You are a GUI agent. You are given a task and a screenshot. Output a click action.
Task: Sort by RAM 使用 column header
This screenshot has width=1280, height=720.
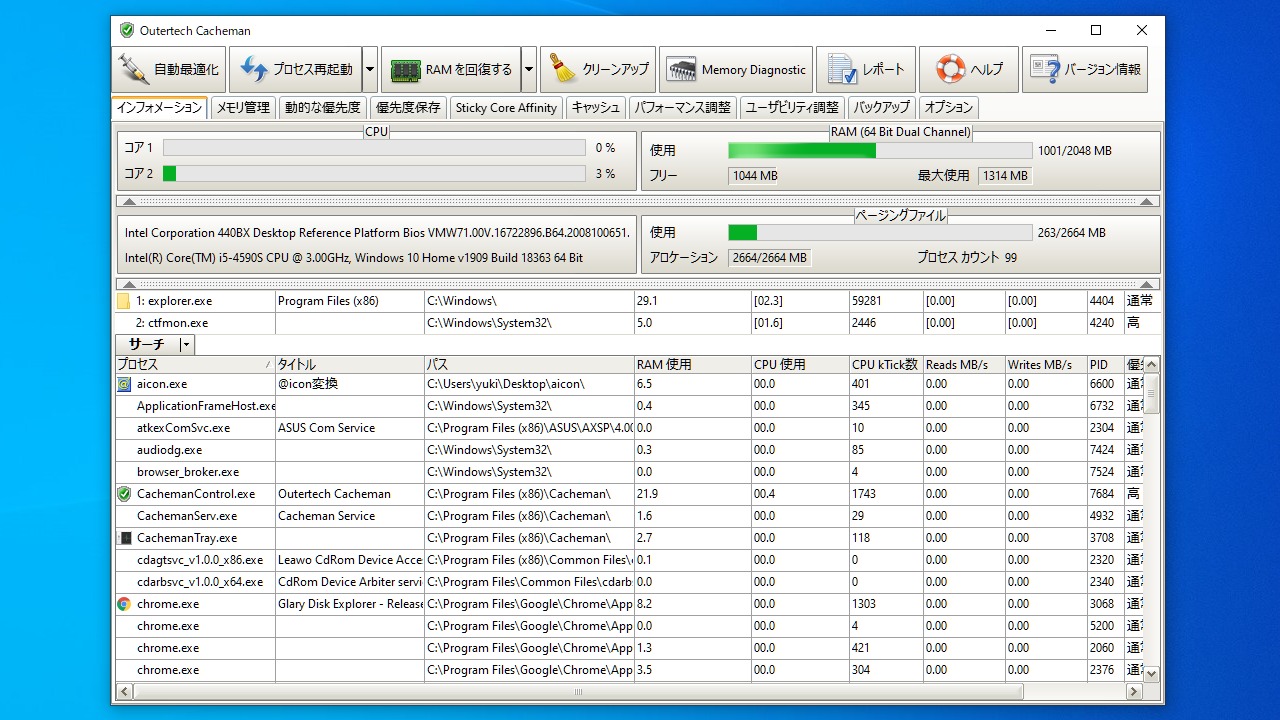pos(692,365)
